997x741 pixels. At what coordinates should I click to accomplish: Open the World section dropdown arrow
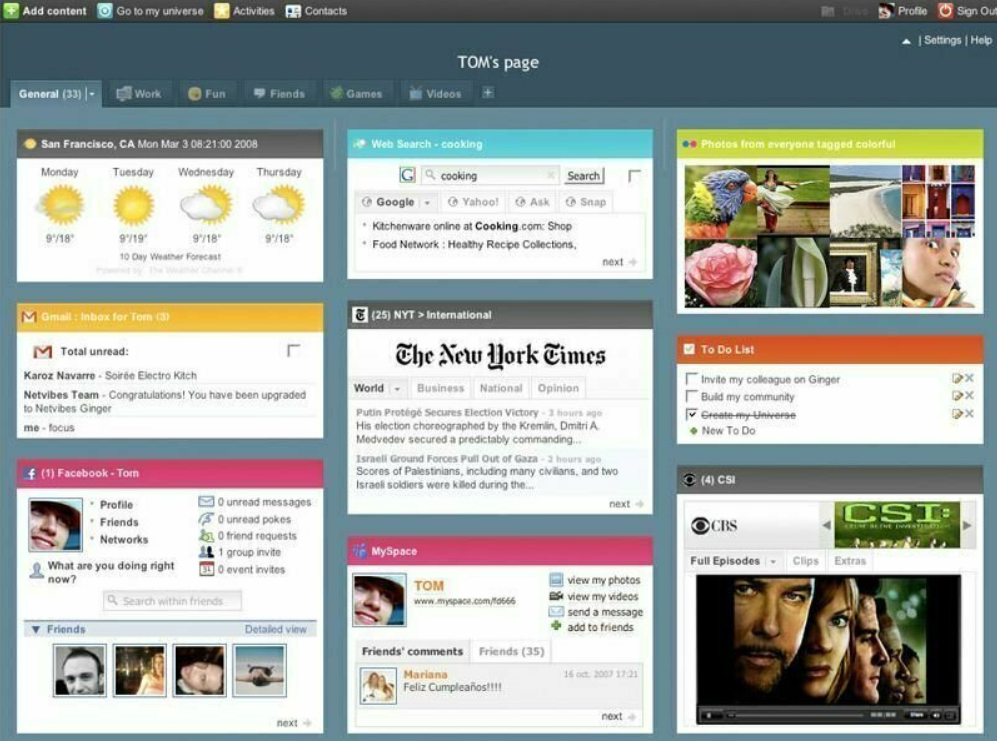(x=397, y=389)
